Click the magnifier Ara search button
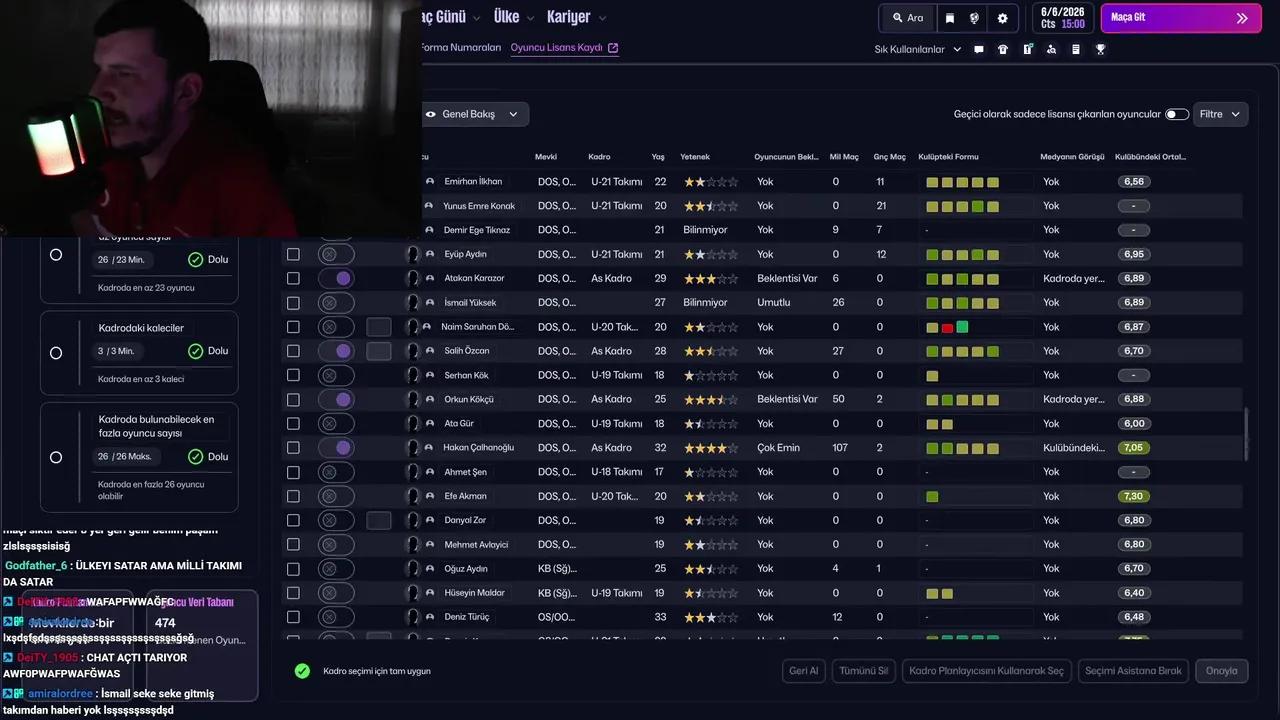This screenshot has width=1280, height=720. [908, 18]
